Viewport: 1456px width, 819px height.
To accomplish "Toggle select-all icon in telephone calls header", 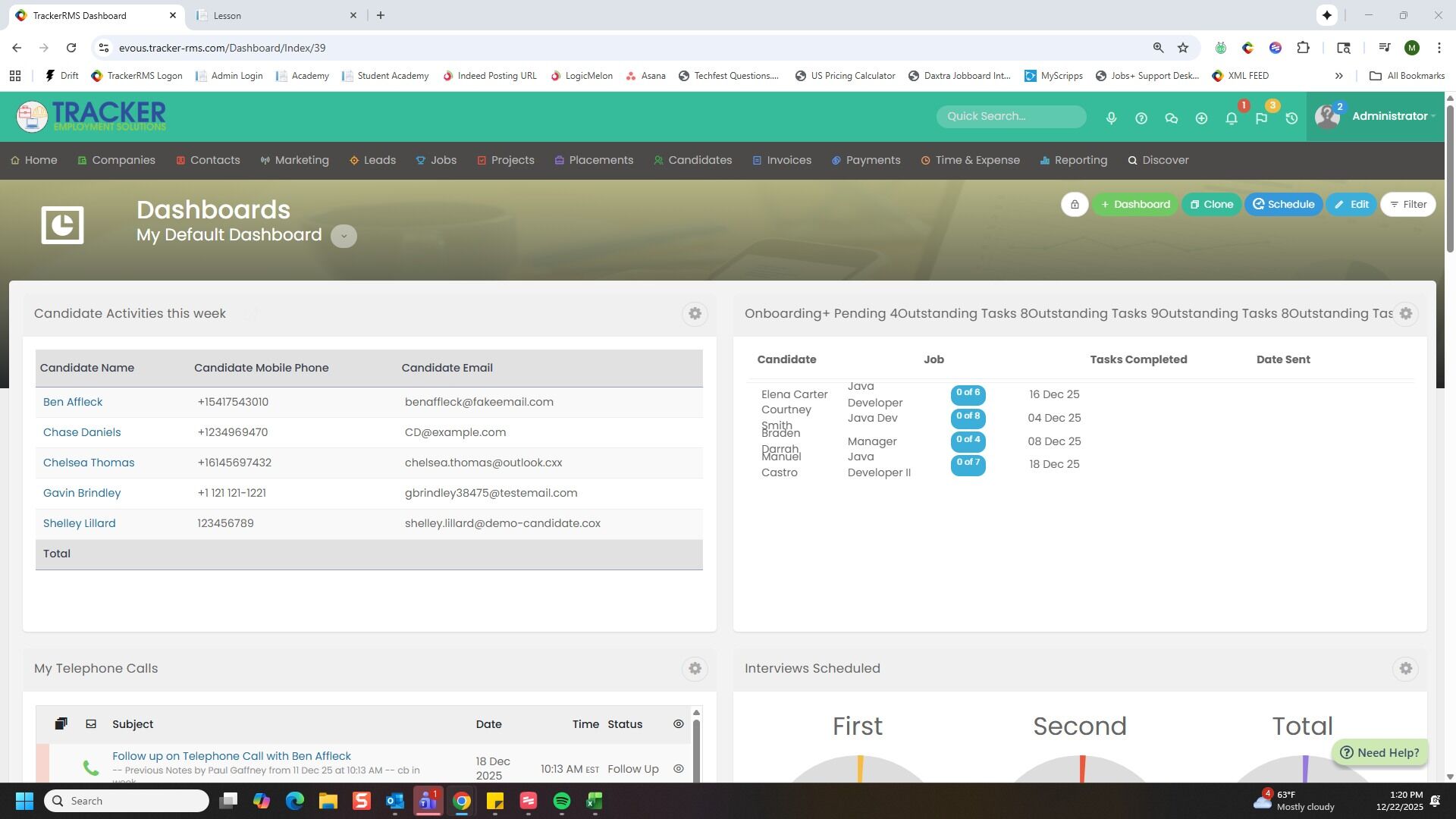I will (61, 724).
